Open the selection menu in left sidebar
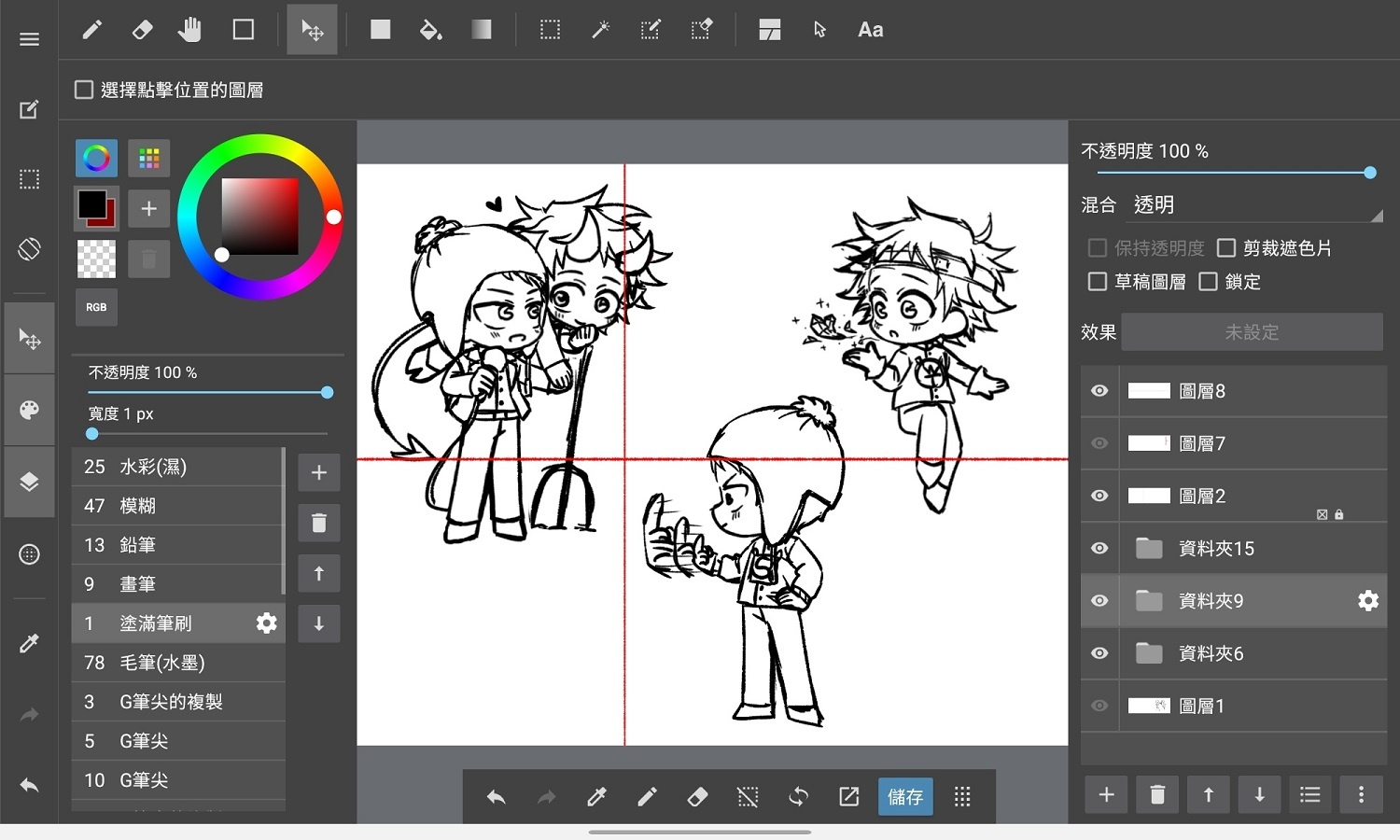The image size is (1400, 840). coord(29,179)
